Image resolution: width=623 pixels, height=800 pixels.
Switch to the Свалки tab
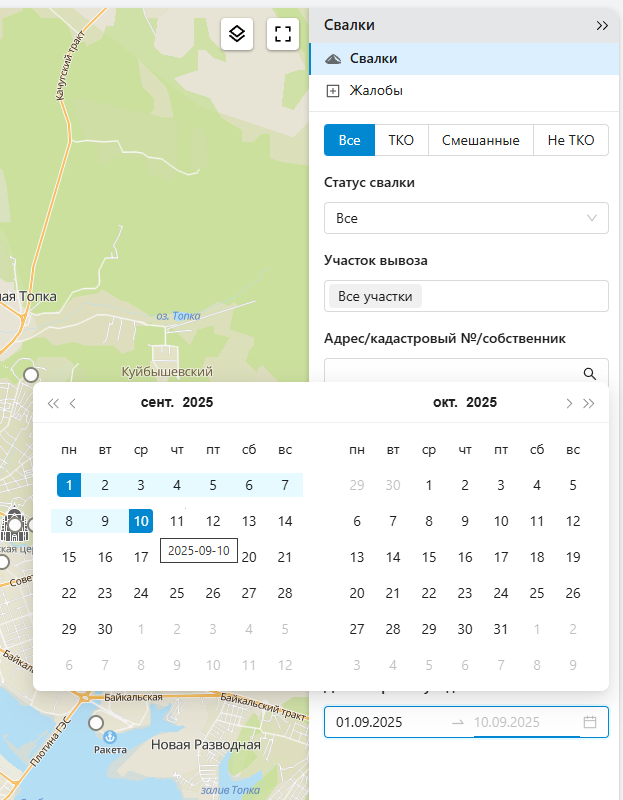373,59
